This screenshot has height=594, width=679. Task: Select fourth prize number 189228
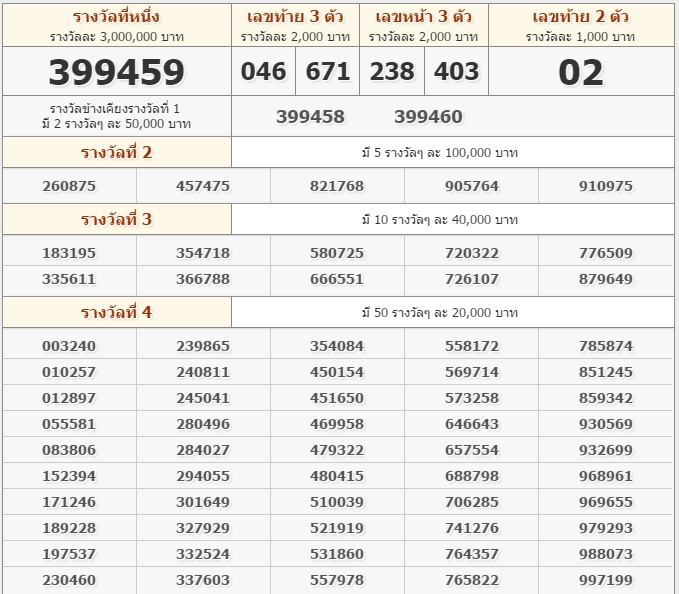(69, 528)
